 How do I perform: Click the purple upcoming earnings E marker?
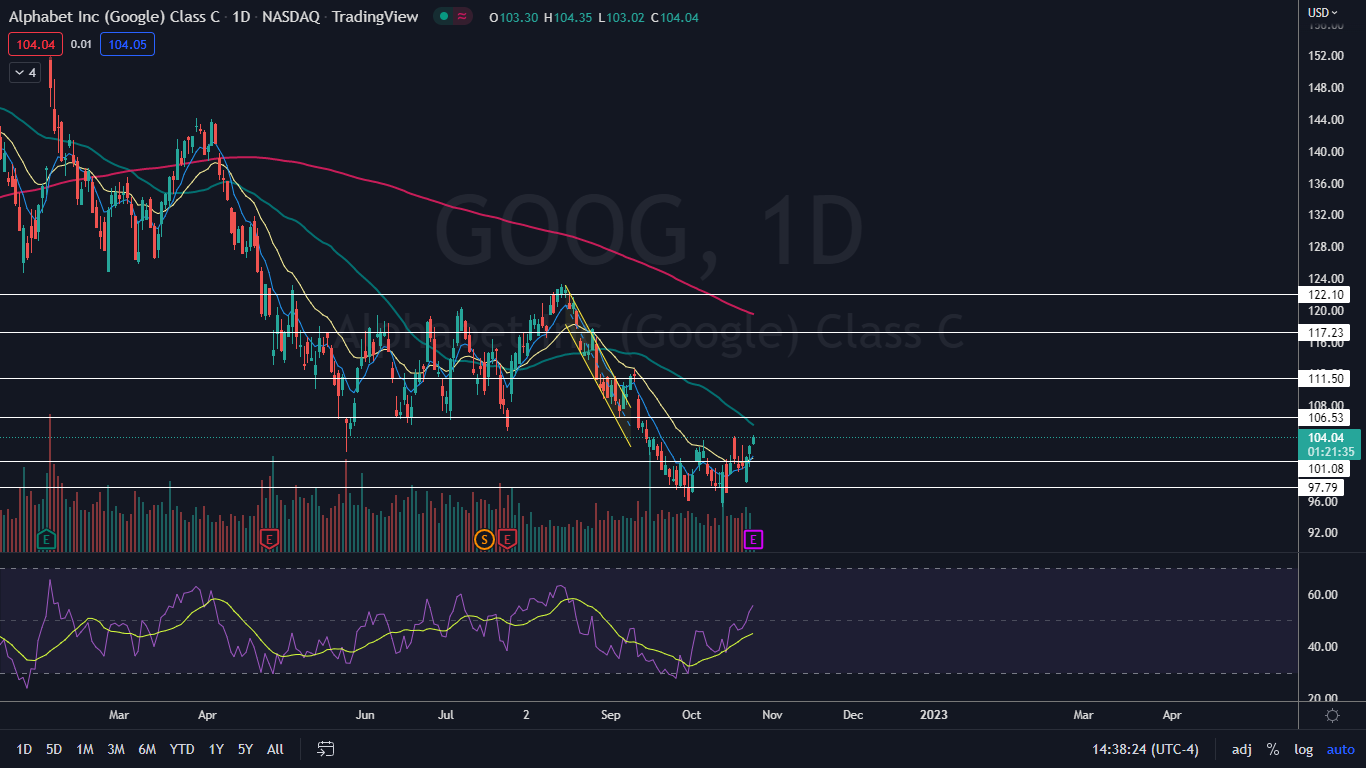[754, 539]
